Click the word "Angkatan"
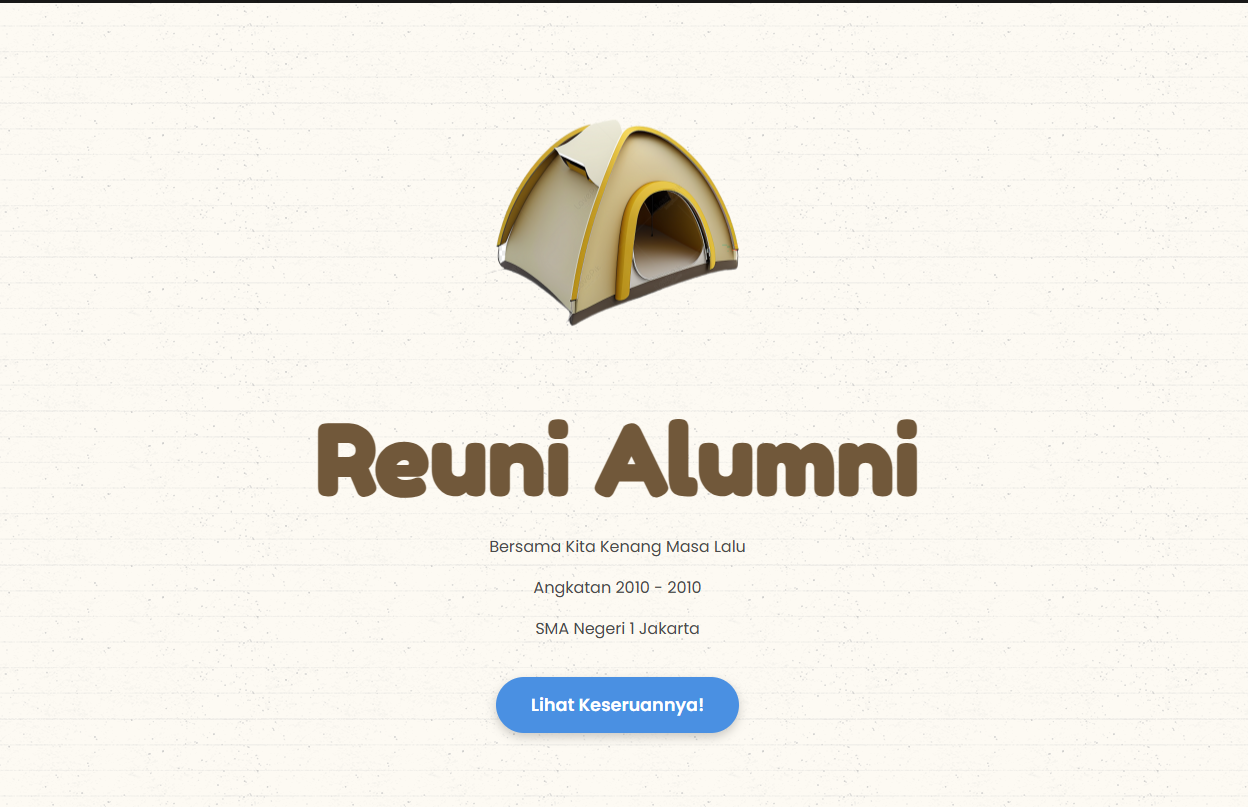The height and width of the screenshot is (807, 1248). click(572, 588)
